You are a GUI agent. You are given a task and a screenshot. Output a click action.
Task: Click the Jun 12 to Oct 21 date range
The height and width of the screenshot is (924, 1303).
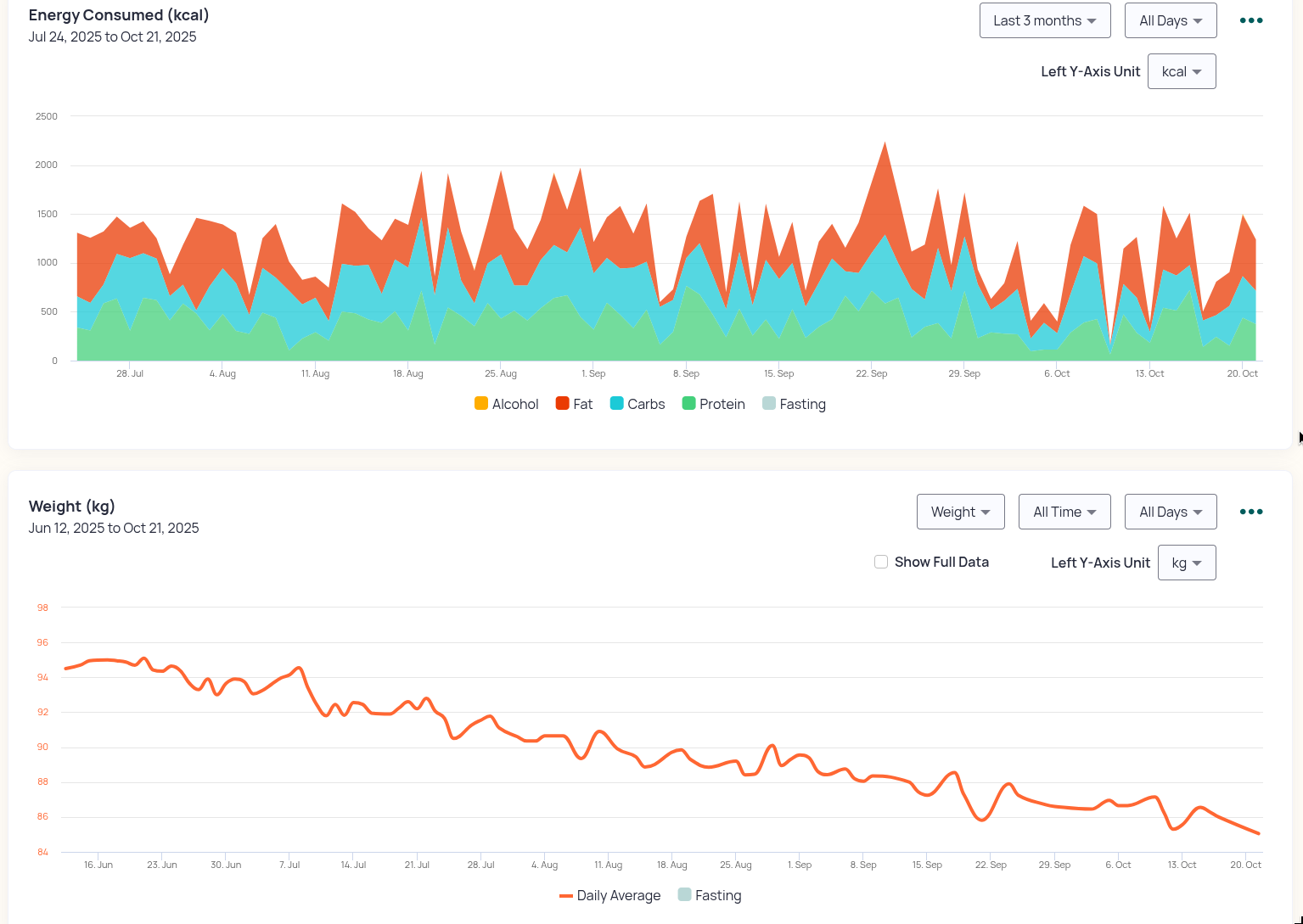coord(114,528)
